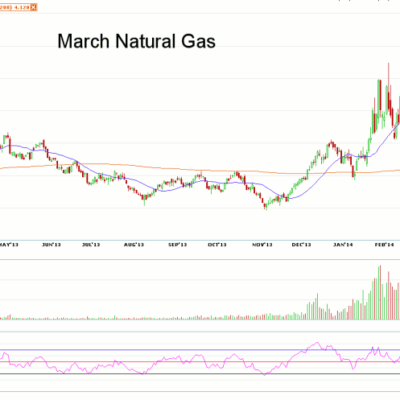Select the FEB'14 date axis label
The width and height of the screenshot is (400, 400).
384,245
